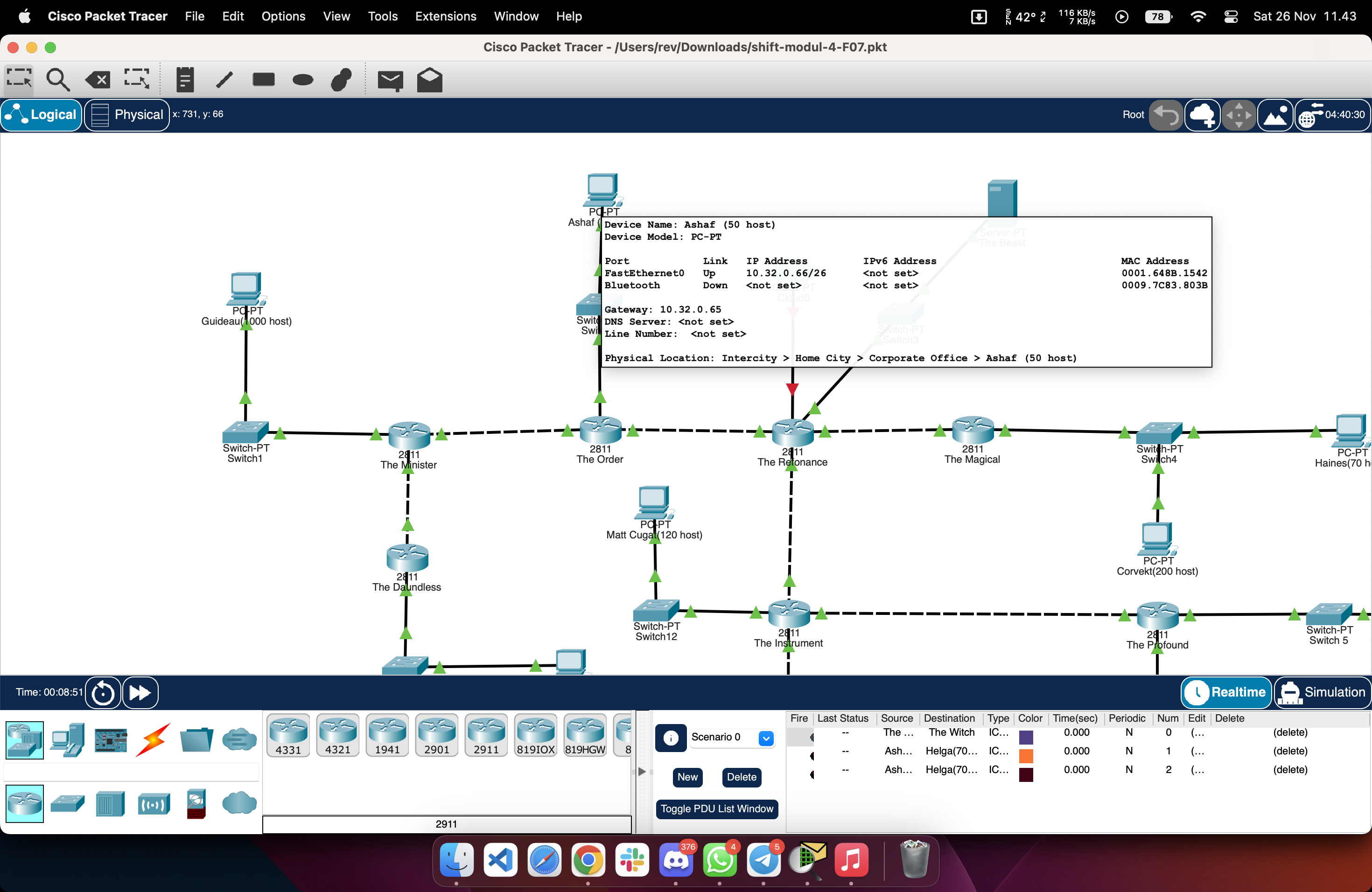
Task: Expand hidden devices with right arrow in palette
Action: pos(642,772)
